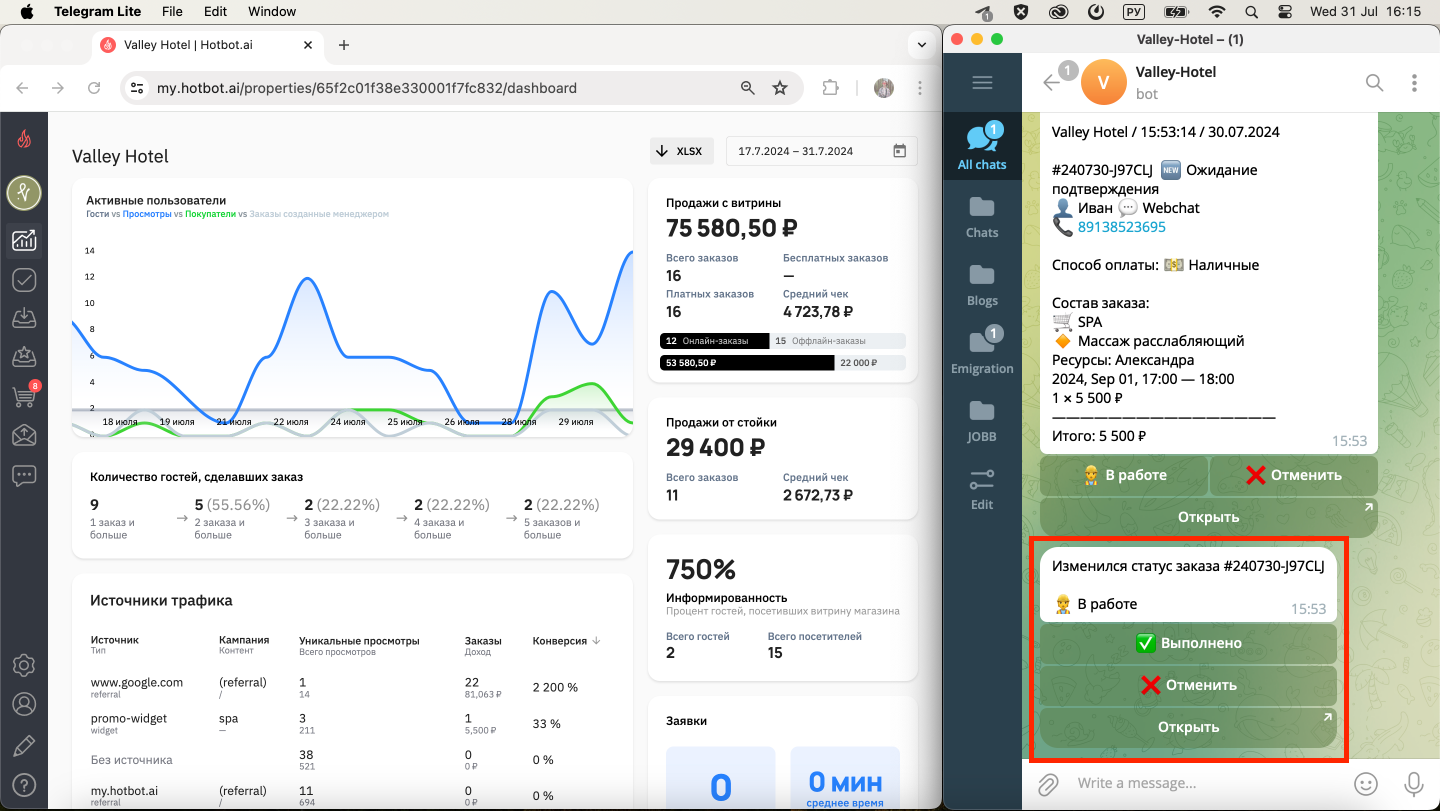Screen dimensions: 1440x811
Task: Open the emoji picker in message box
Action: point(1366,783)
